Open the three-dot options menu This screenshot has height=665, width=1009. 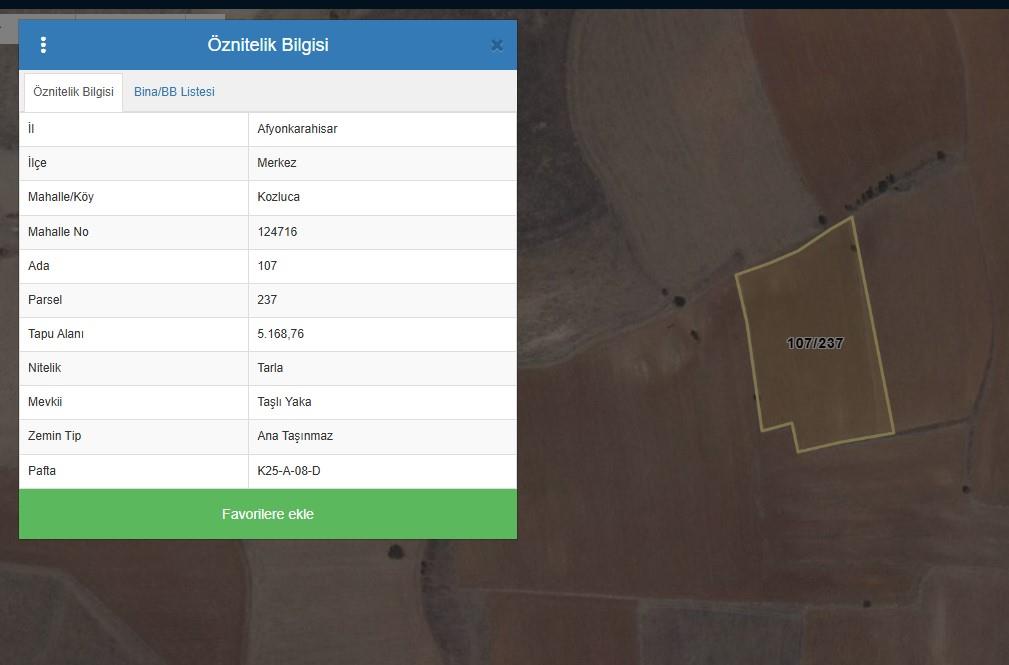pos(43,45)
